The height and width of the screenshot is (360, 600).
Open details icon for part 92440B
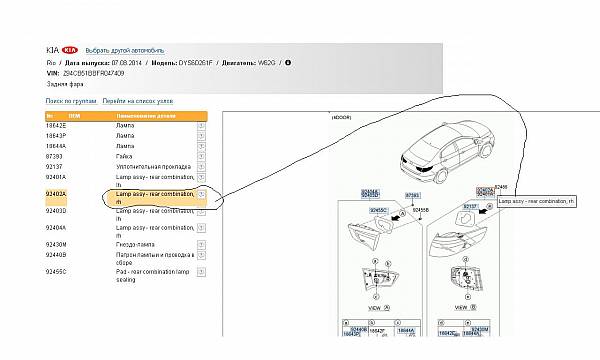(201, 255)
